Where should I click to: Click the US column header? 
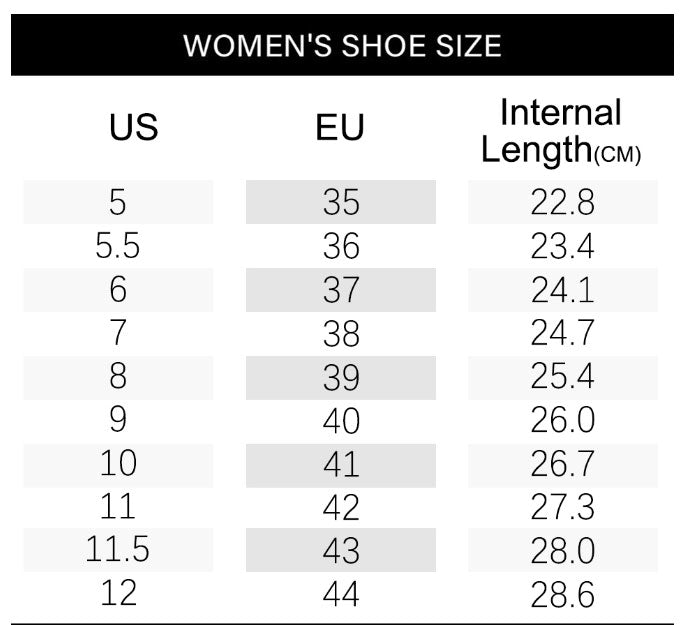(x=133, y=128)
